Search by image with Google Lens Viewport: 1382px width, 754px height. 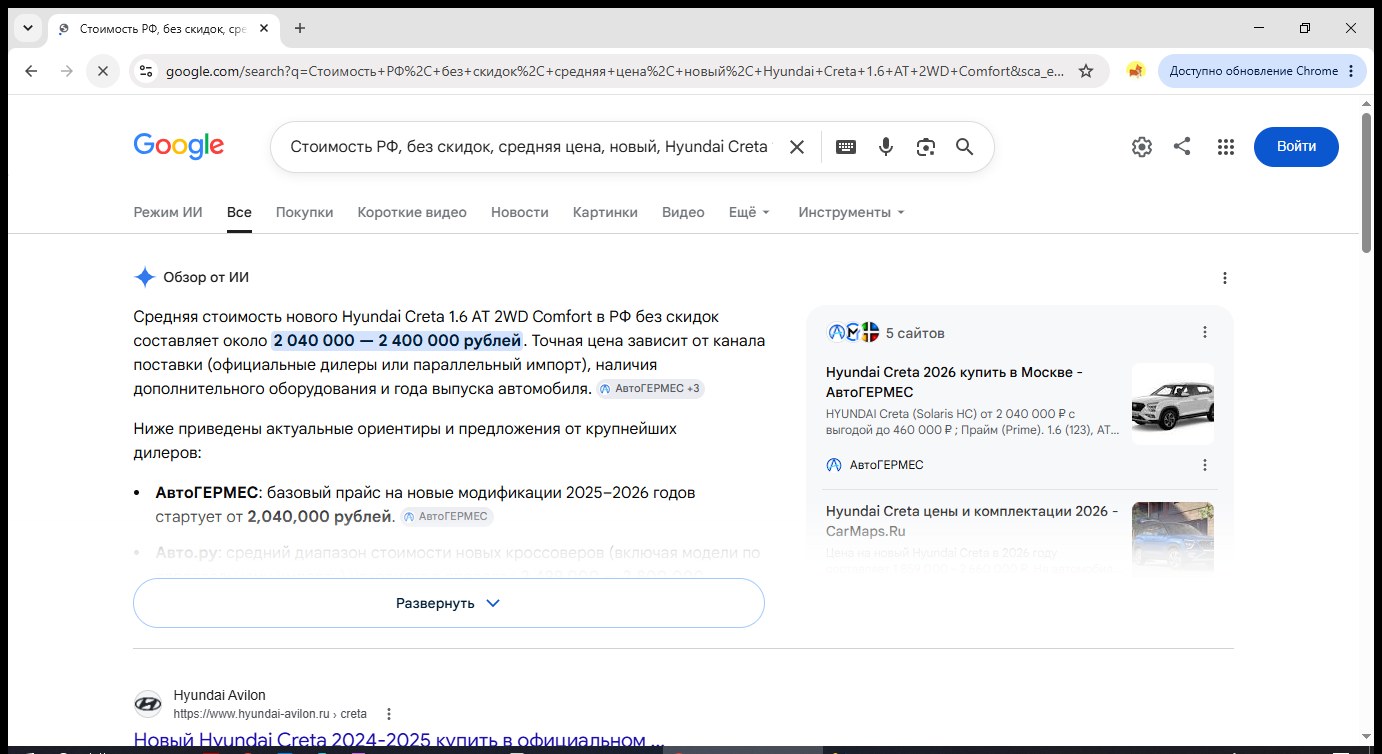(926, 147)
